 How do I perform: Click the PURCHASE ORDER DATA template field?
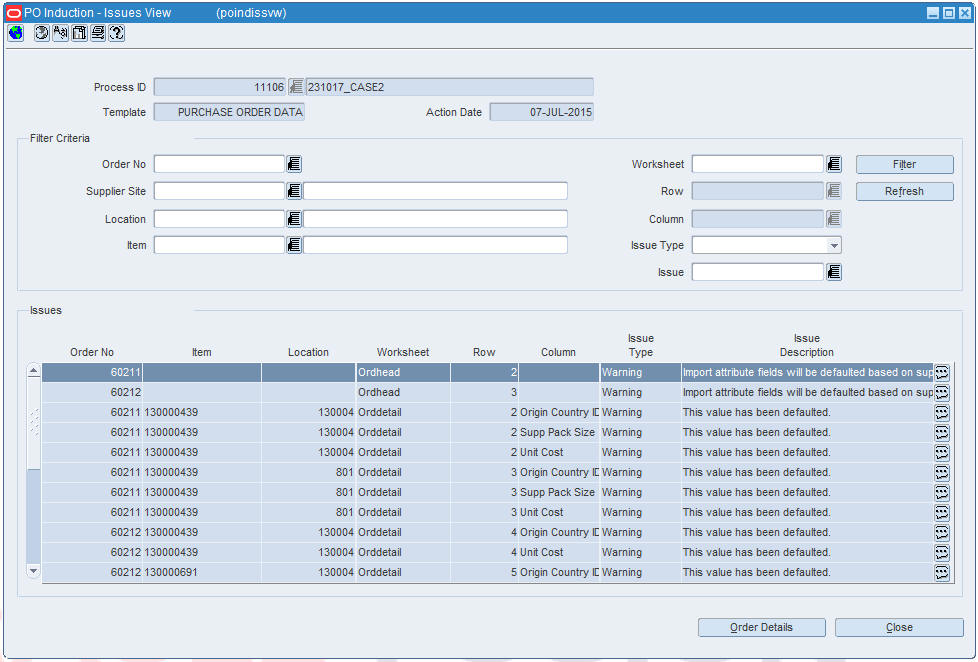point(229,112)
